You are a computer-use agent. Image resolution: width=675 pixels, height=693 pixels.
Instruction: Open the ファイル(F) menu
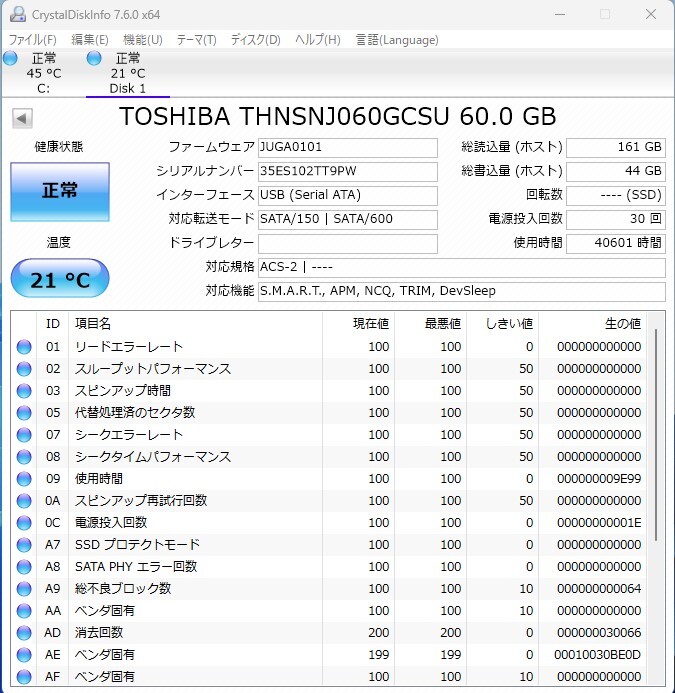pyautogui.click(x=33, y=40)
